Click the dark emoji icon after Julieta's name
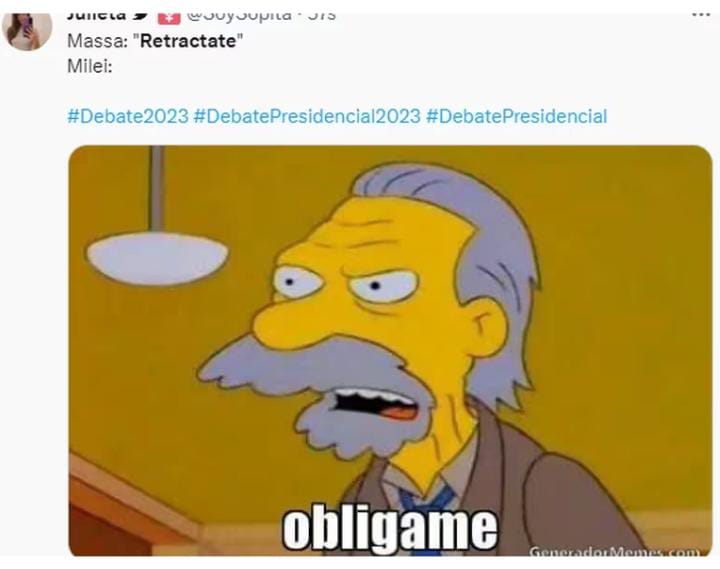This screenshot has height=569, width=720. point(141,17)
